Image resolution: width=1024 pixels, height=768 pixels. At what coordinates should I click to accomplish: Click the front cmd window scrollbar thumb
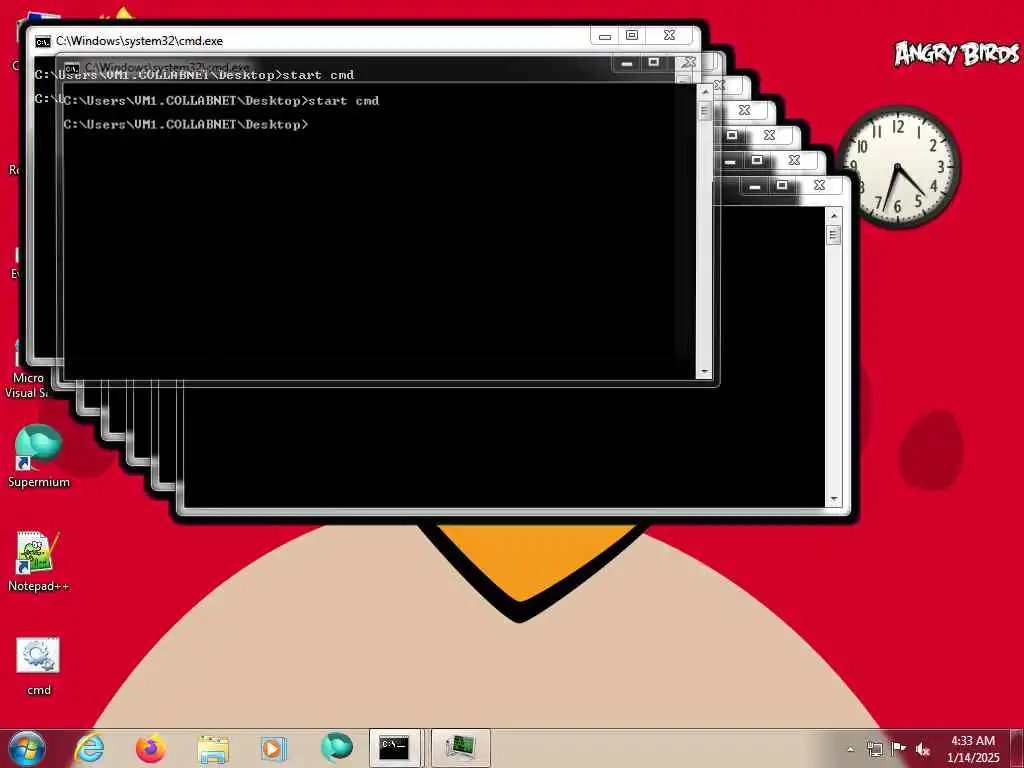pos(704,111)
